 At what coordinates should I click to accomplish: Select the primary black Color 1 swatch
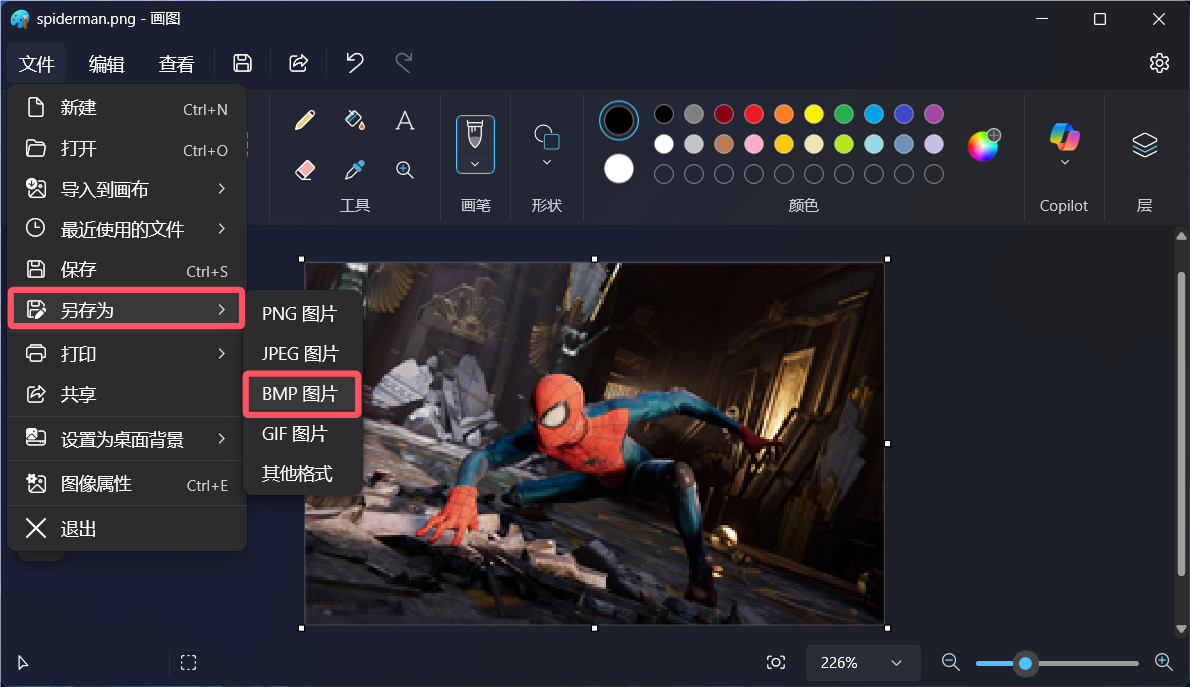pyautogui.click(x=619, y=121)
